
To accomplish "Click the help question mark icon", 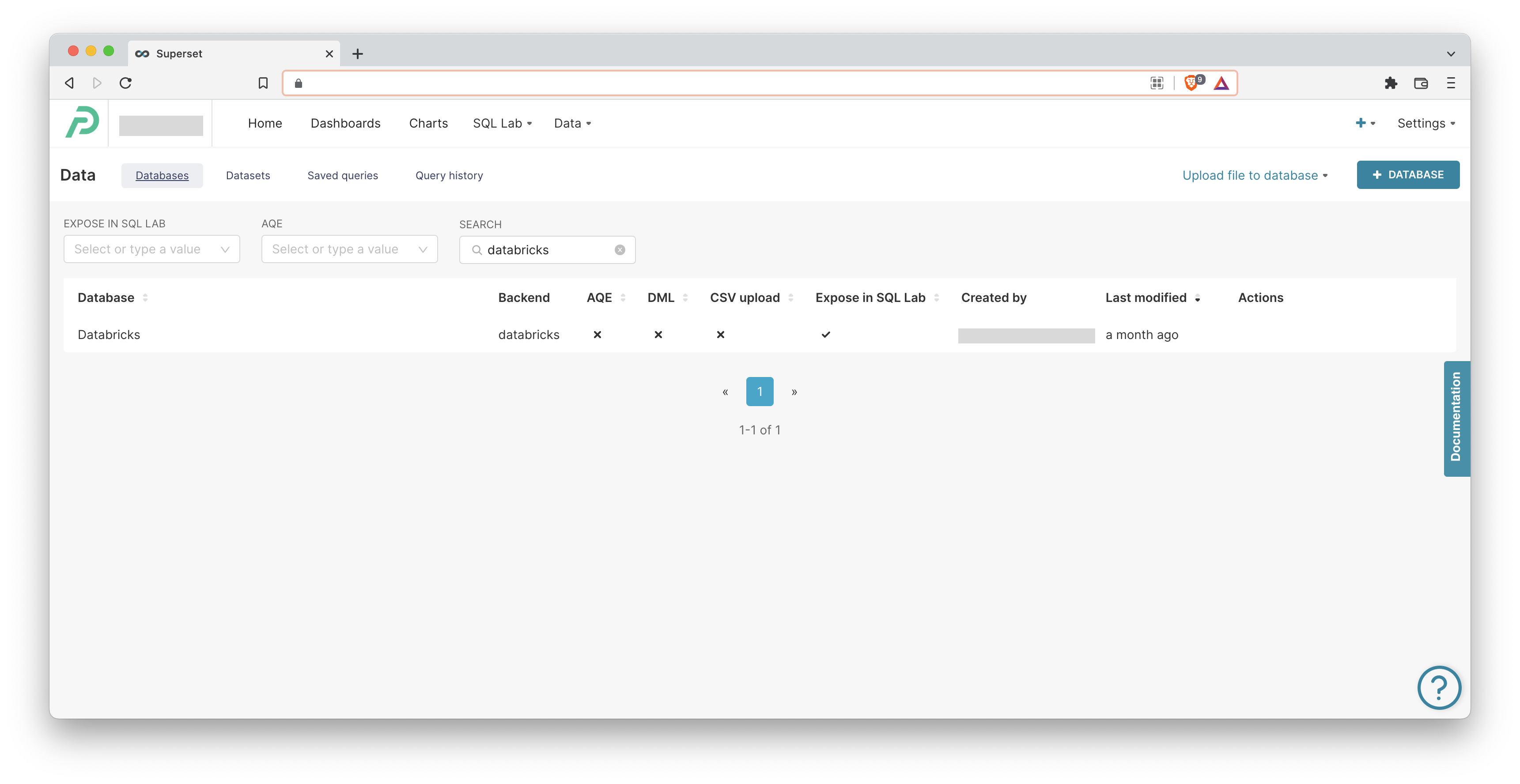I will coord(1439,687).
